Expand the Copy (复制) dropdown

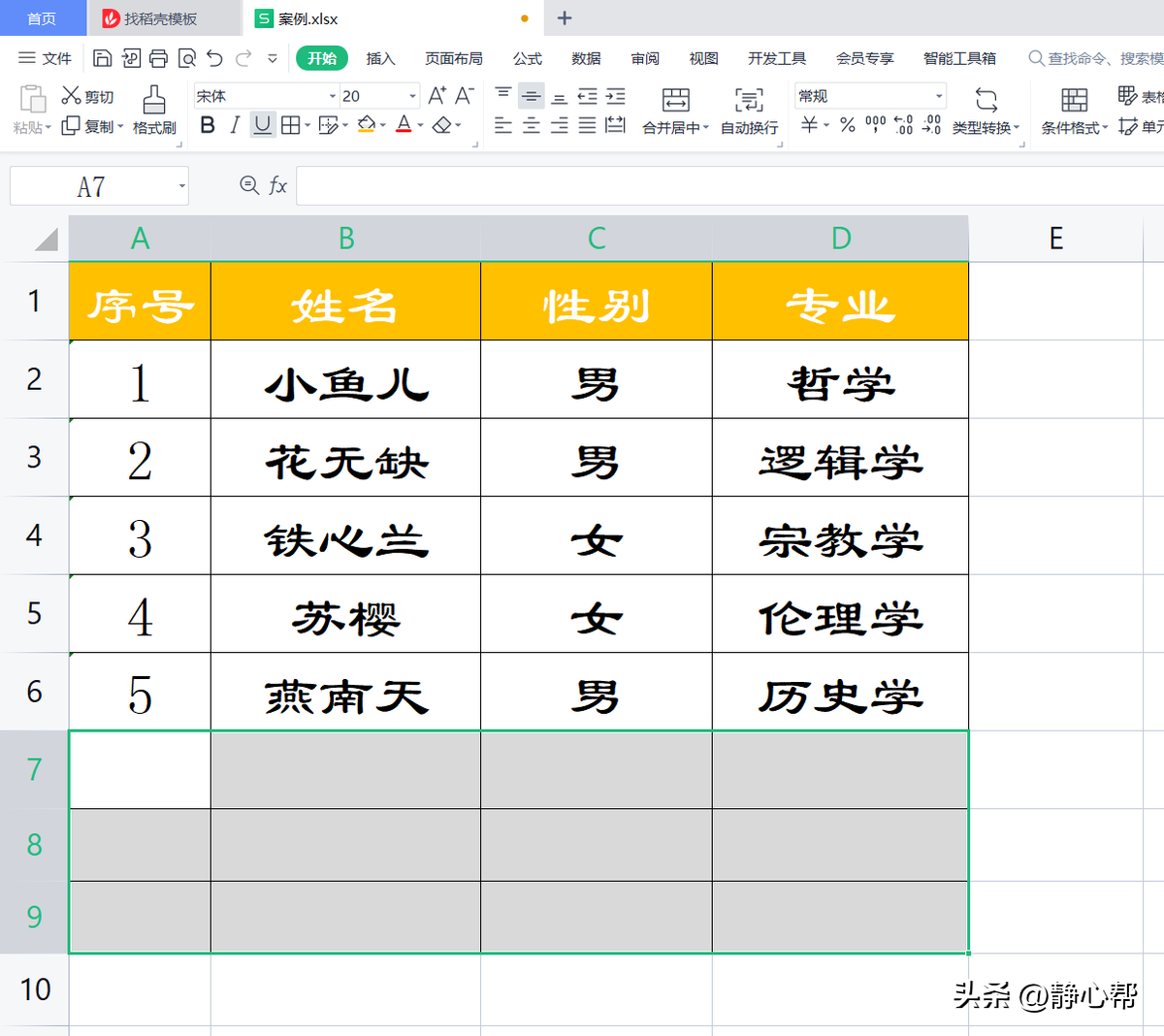[120, 127]
